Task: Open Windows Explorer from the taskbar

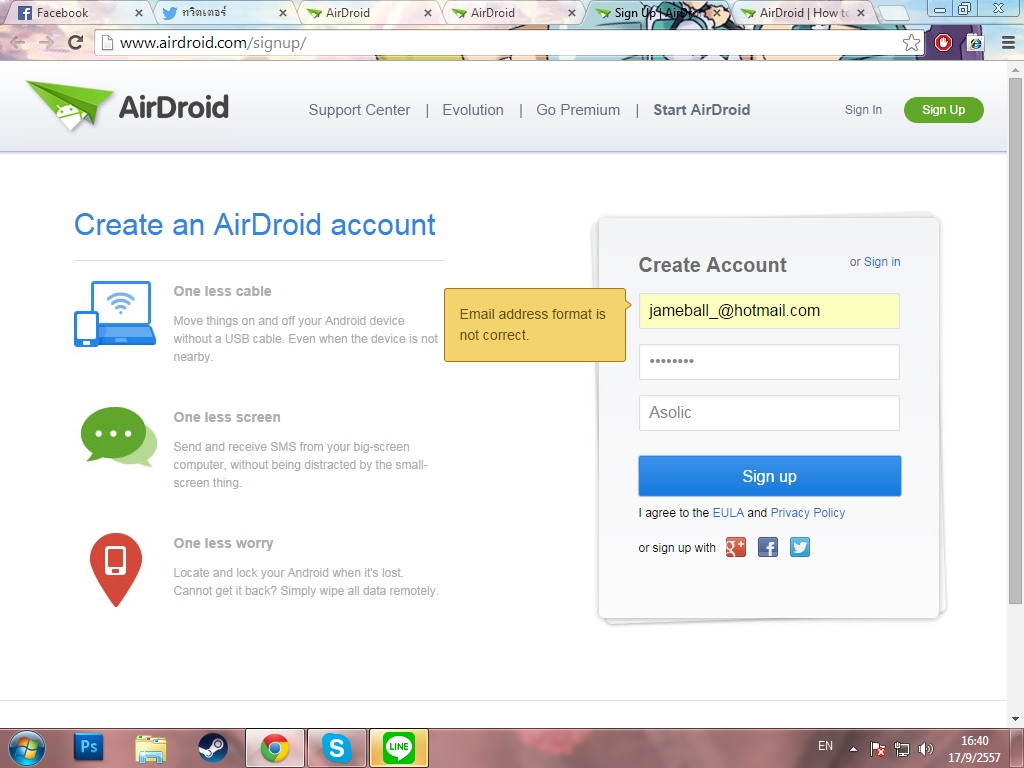Action: (x=150, y=748)
